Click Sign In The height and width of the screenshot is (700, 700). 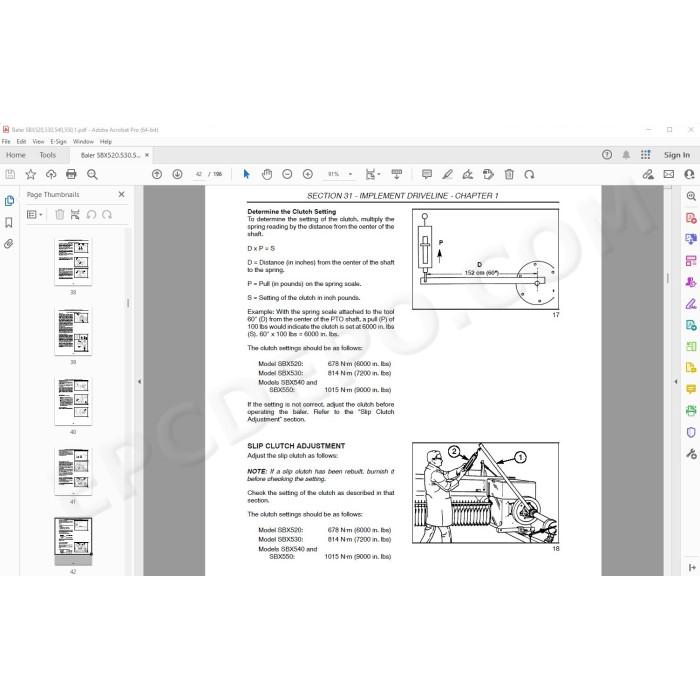677,155
